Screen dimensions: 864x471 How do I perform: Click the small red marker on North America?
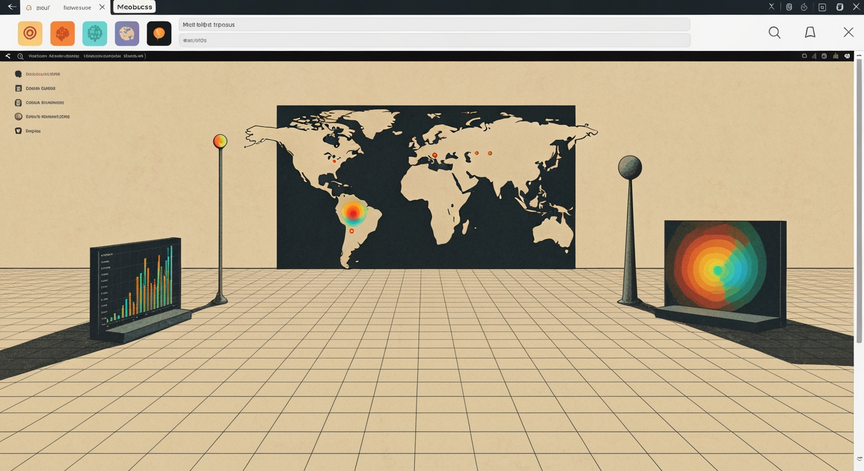click(334, 161)
